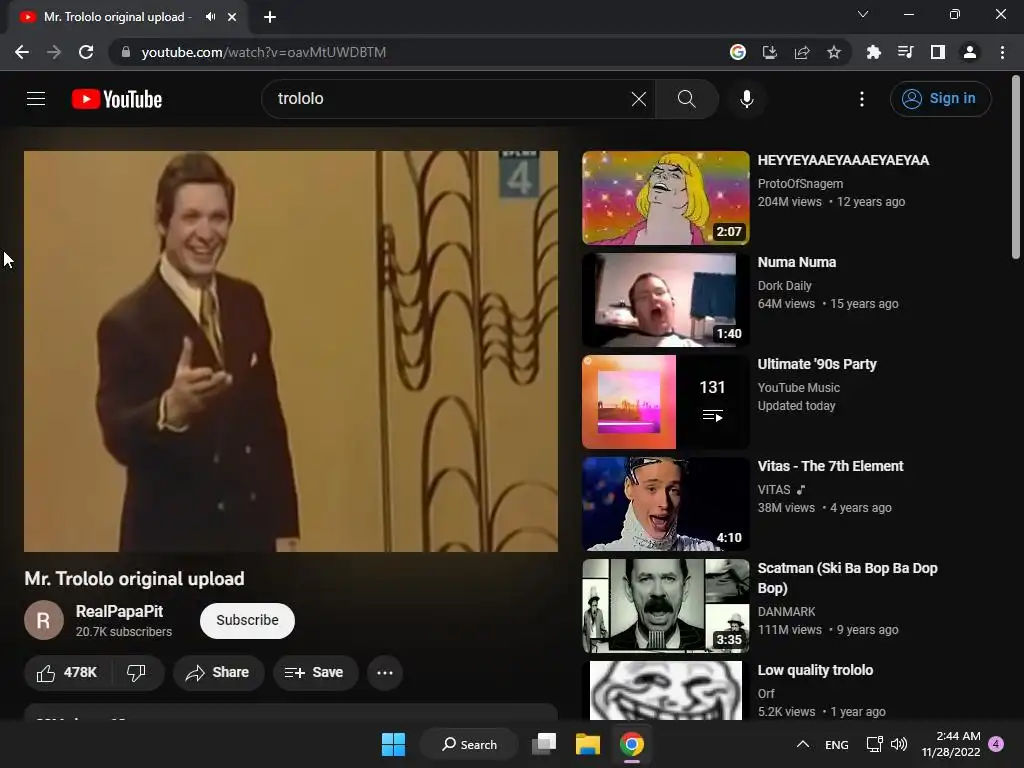Open Windows Start menu

click(393, 744)
